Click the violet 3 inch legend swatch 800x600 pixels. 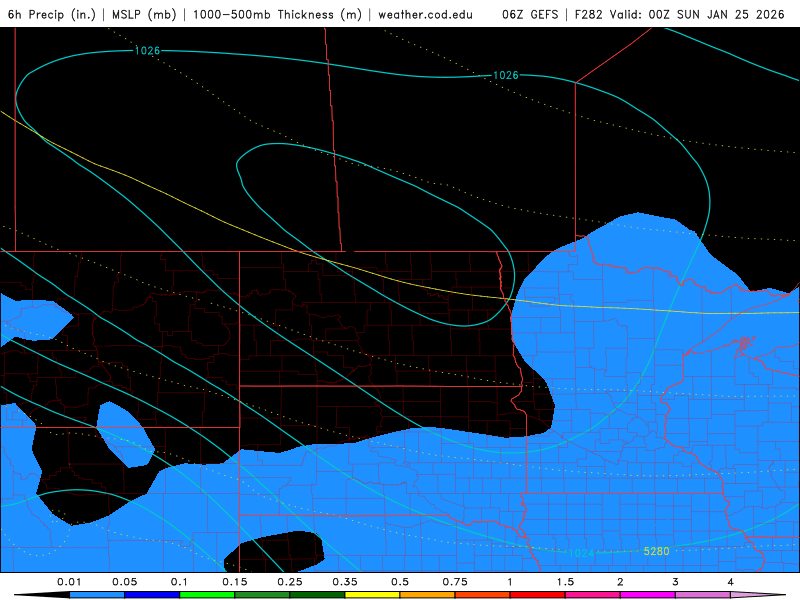[703, 595]
